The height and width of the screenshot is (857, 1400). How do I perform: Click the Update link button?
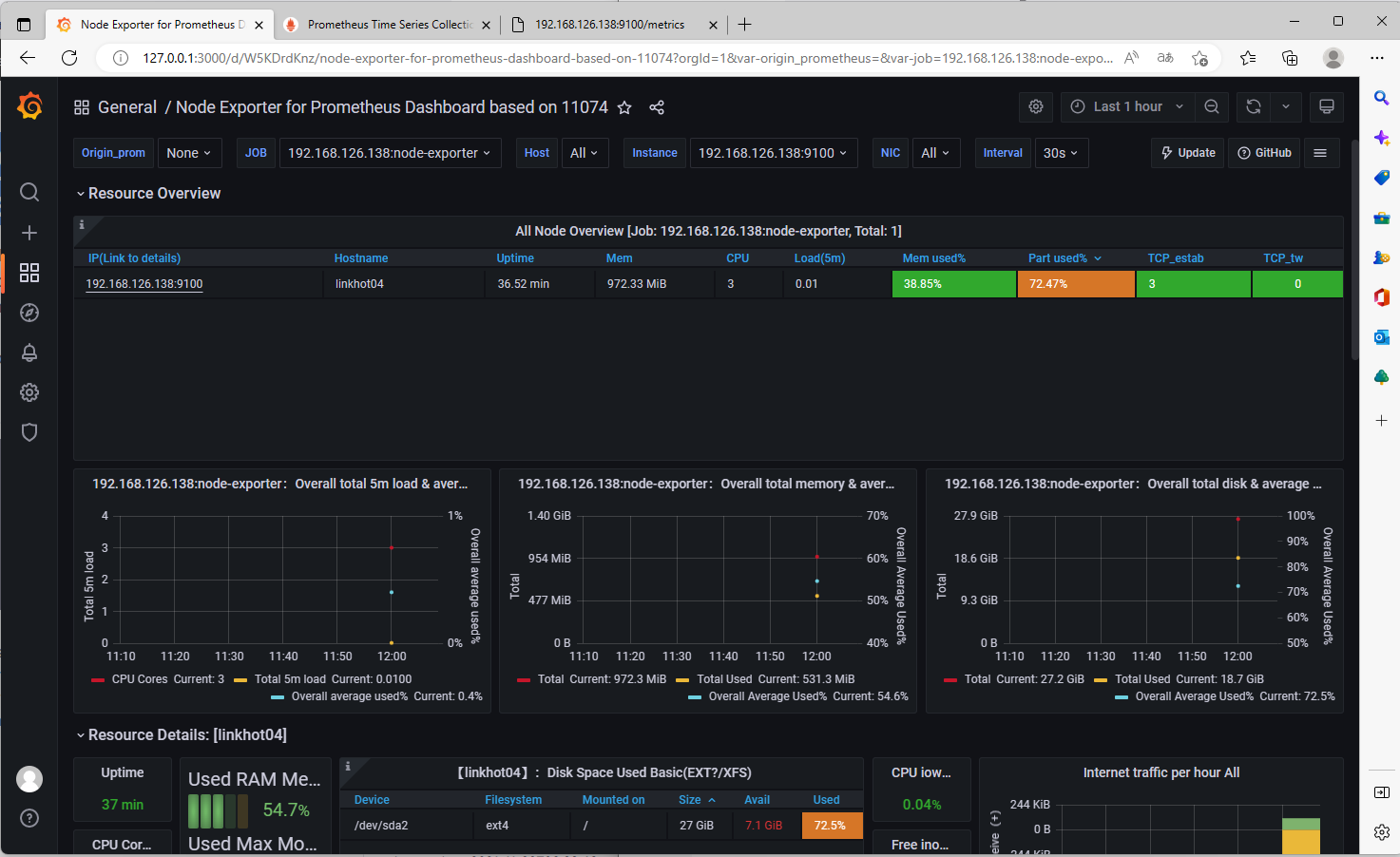(x=1187, y=153)
